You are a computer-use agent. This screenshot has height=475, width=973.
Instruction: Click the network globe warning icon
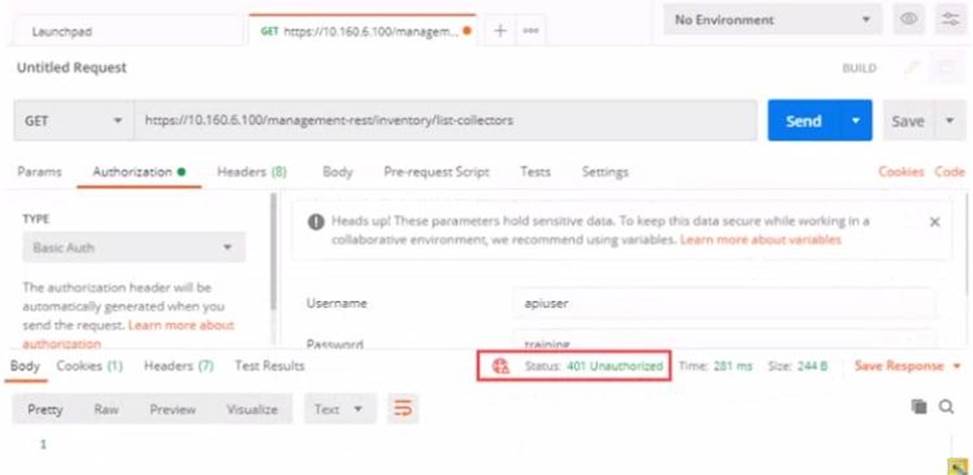coord(500,366)
